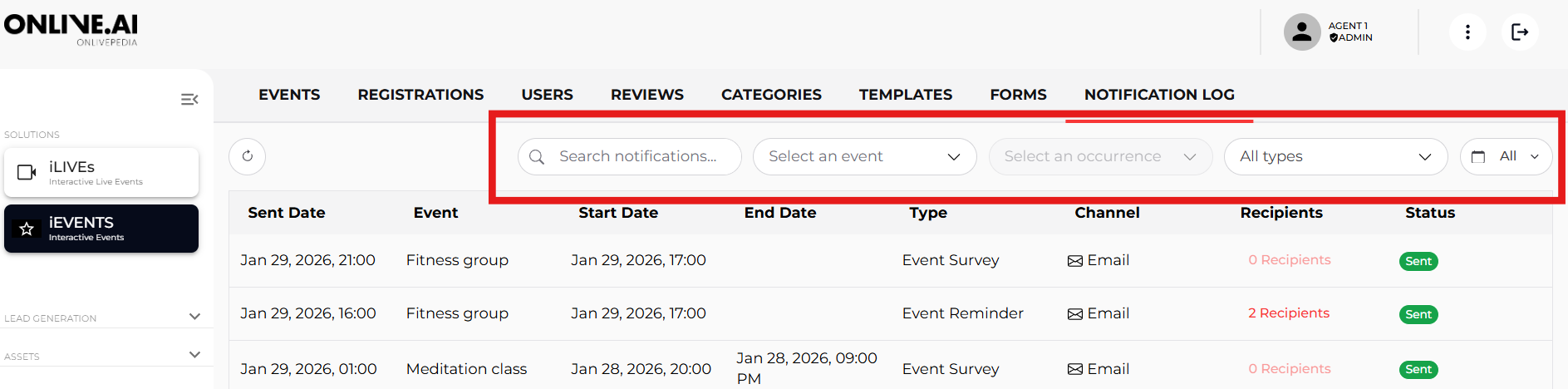Click the Search notifications field
The image size is (1568, 389).
pyautogui.click(x=640, y=156)
